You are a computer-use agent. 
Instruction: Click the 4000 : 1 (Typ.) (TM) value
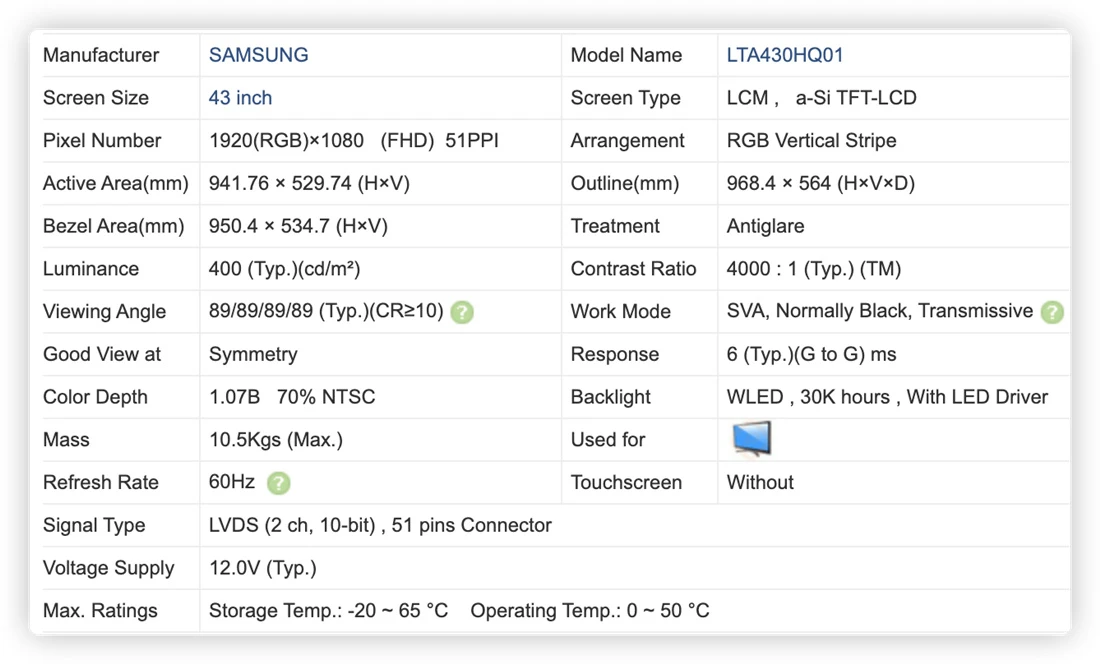click(x=814, y=269)
